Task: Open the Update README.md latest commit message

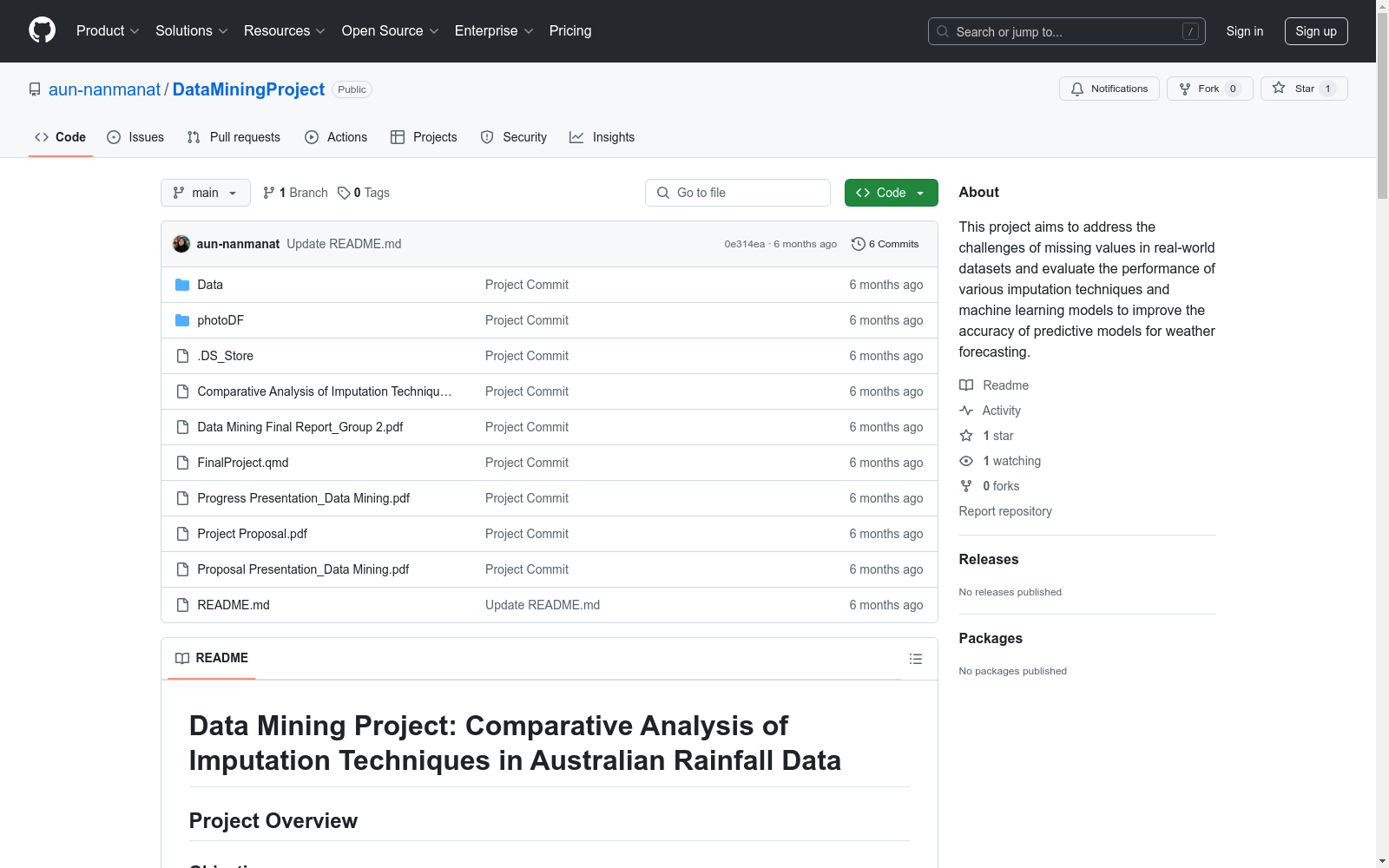Action: tap(344, 244)
